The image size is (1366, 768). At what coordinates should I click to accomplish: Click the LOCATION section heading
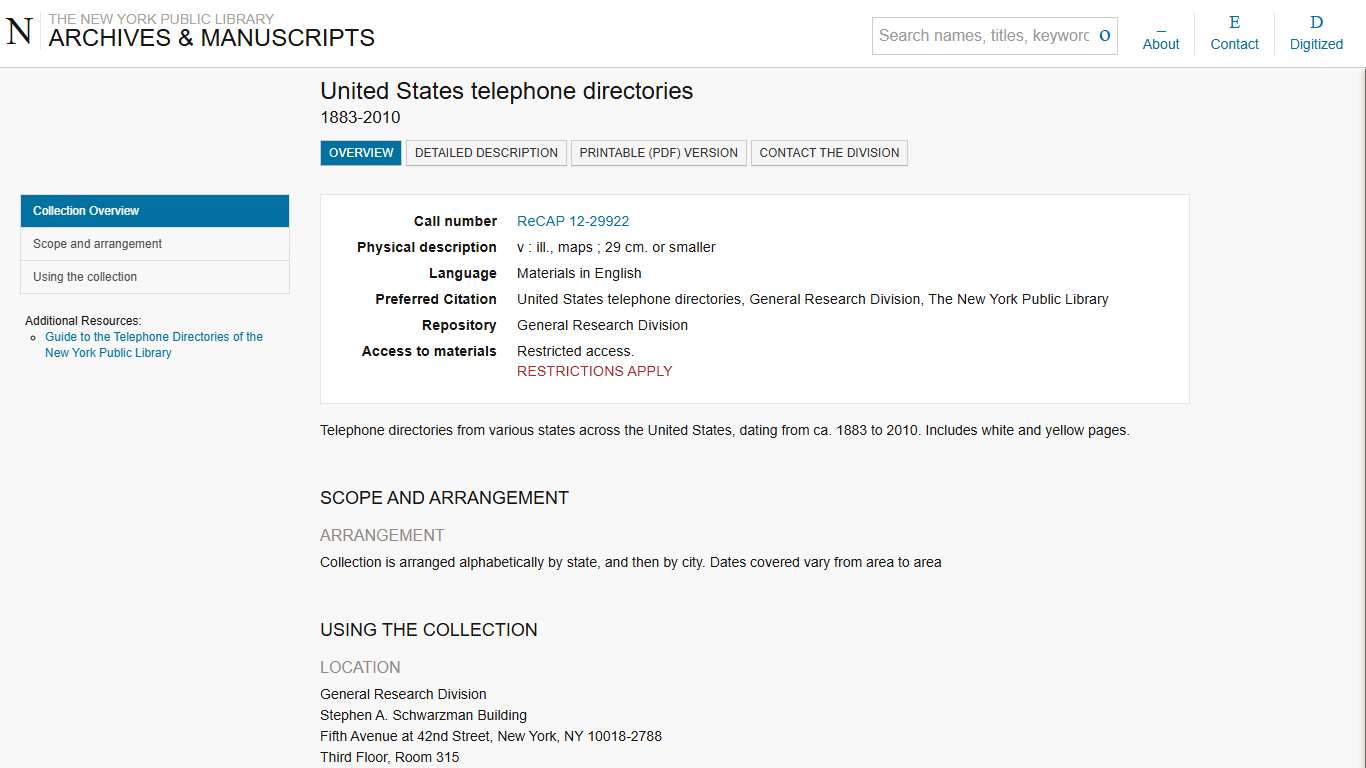[360, 667]
